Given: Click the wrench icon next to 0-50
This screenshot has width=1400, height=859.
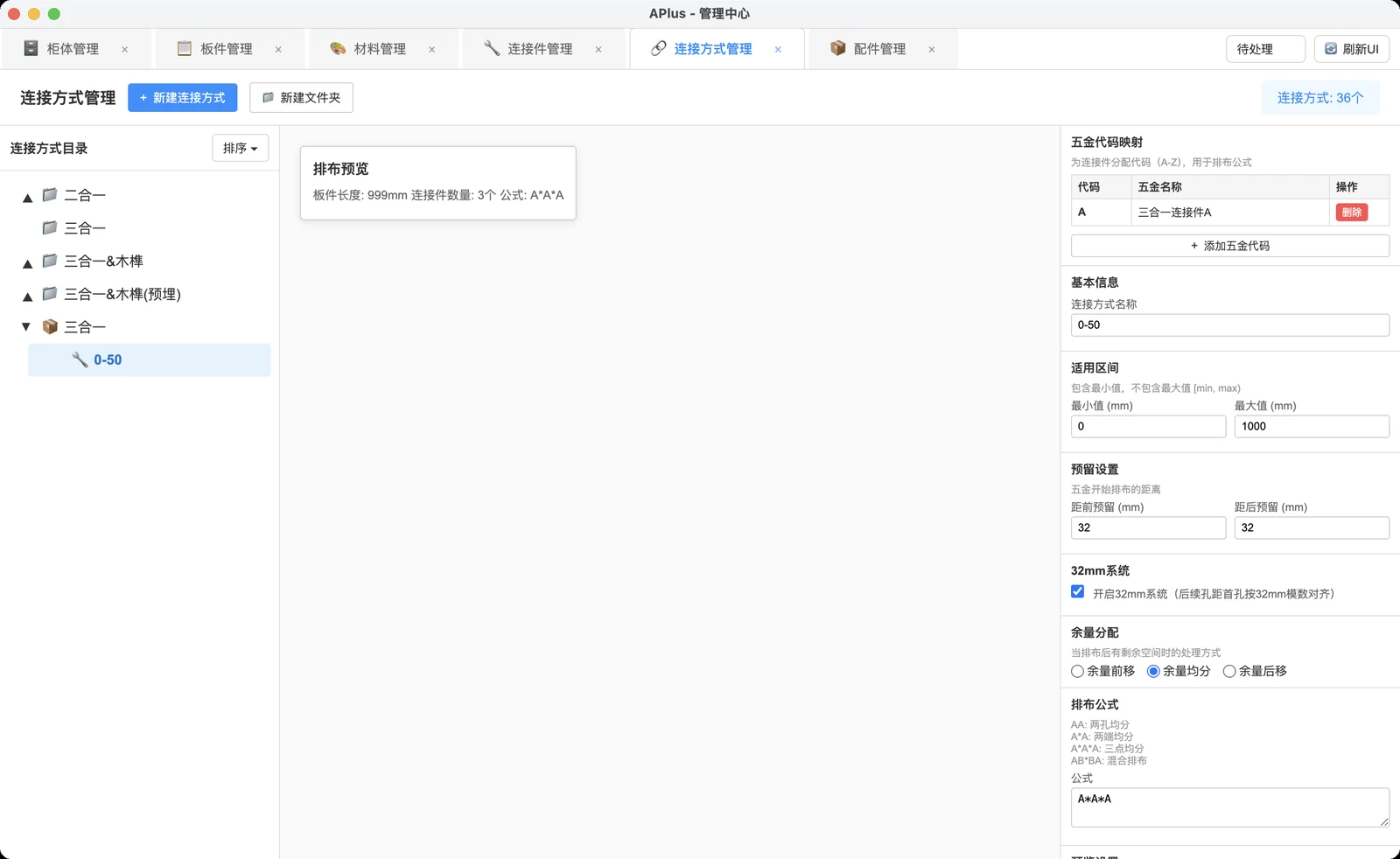Looking at the screenshot, I should tap(80, 360).
